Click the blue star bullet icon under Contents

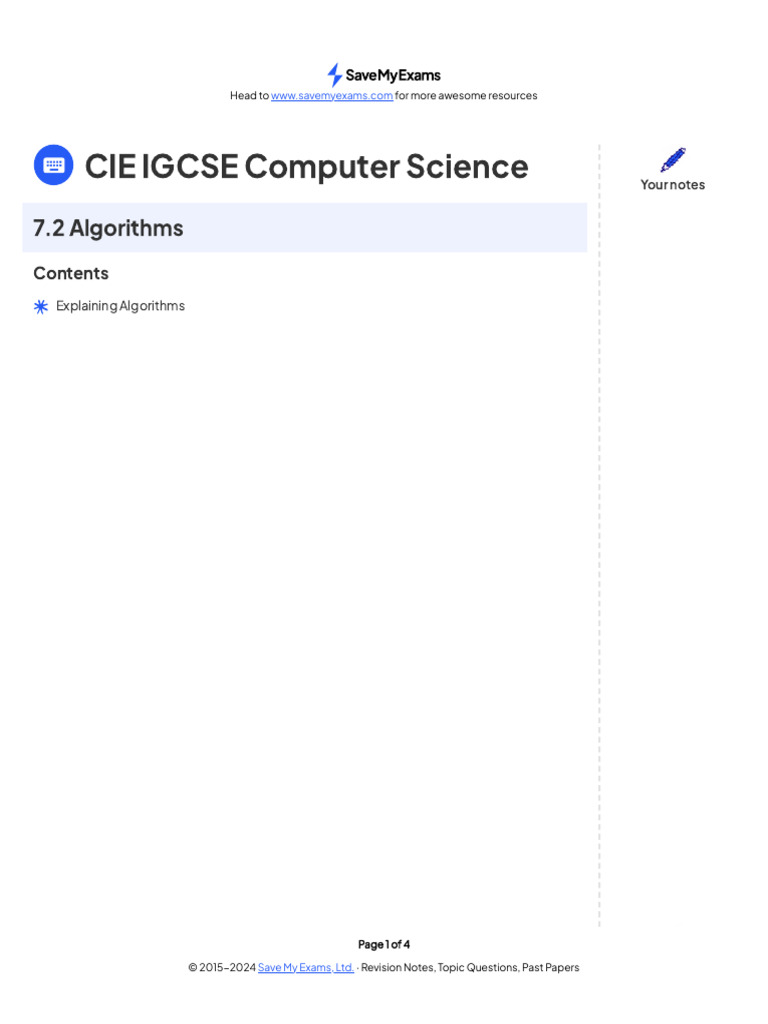[x=41, y=307]
